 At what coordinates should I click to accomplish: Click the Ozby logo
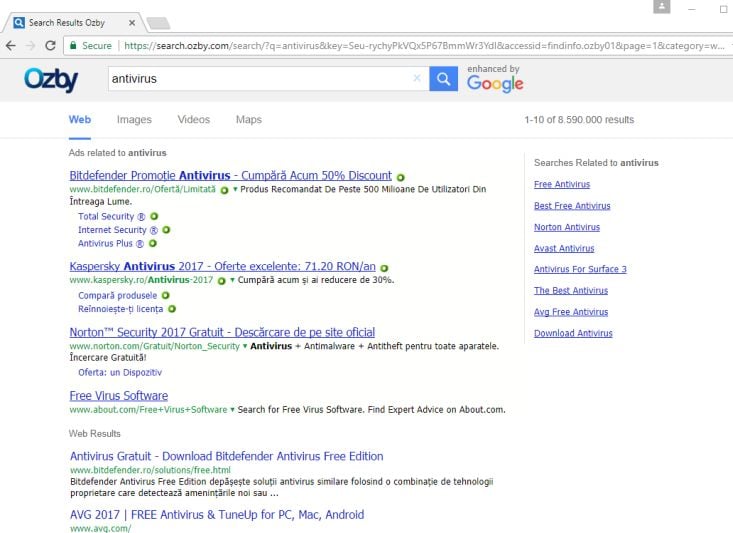[x=51, y=80]
